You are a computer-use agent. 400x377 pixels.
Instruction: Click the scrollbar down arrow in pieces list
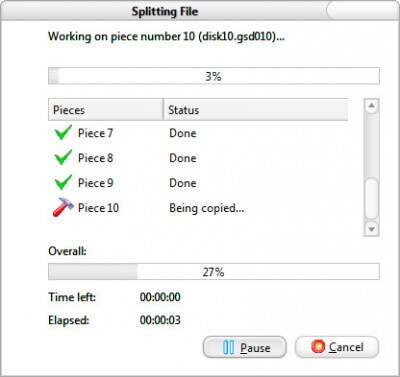(x=371, y=229)
